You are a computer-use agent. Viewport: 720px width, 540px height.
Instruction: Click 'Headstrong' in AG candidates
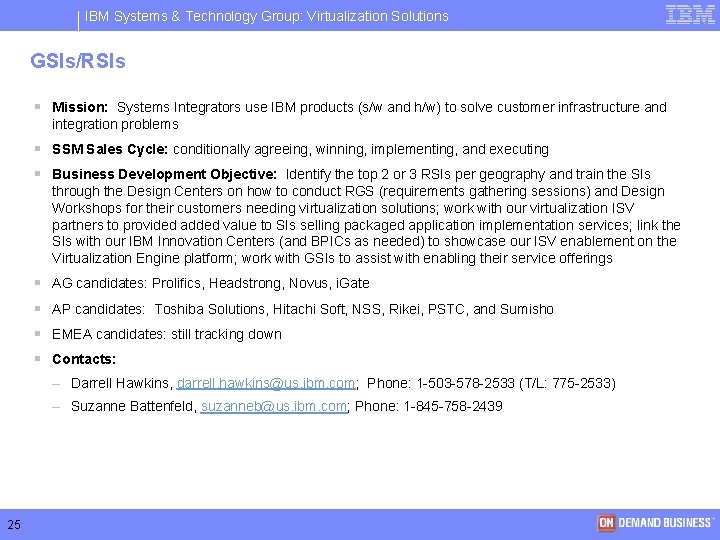[245, 283]
